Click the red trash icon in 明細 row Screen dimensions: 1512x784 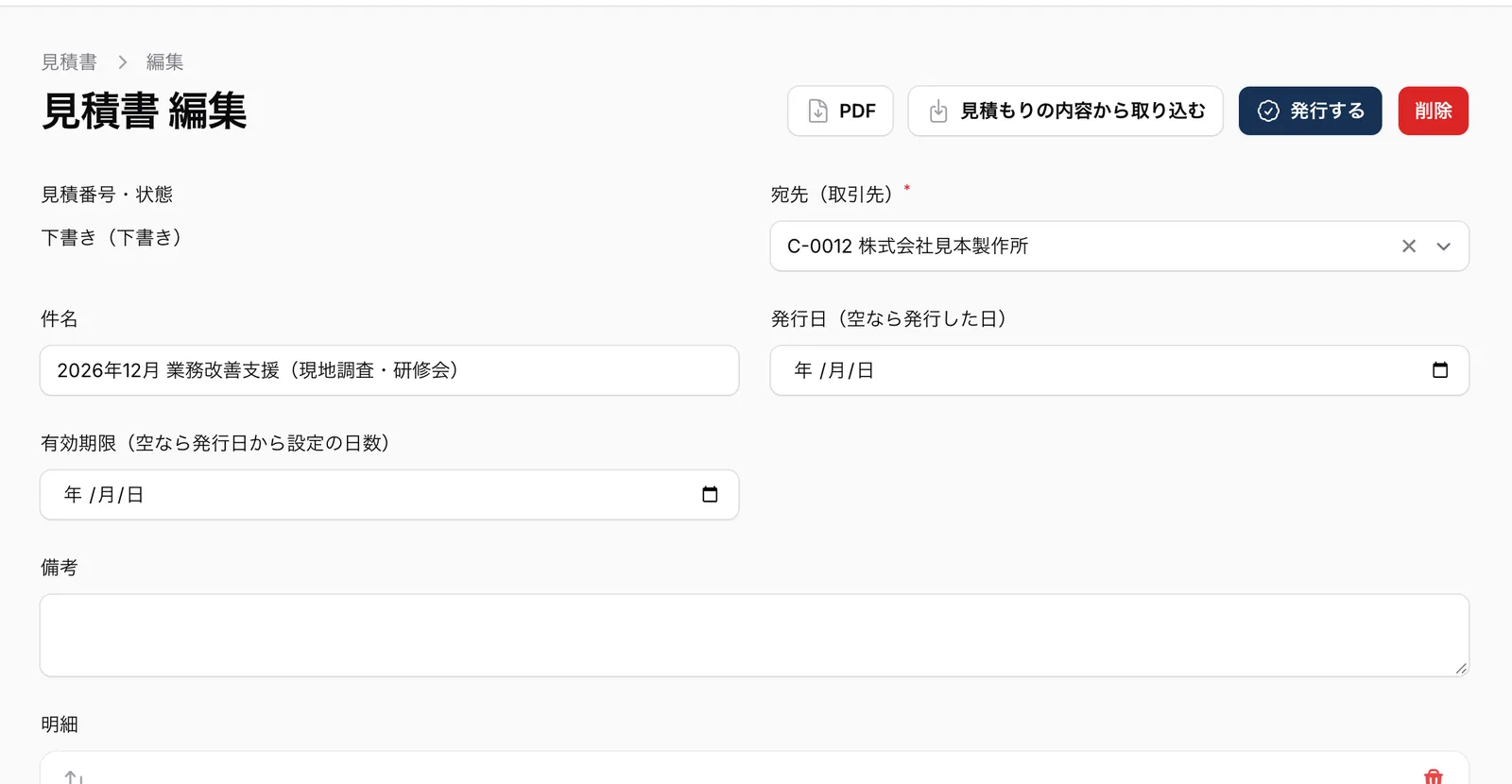1433,776
